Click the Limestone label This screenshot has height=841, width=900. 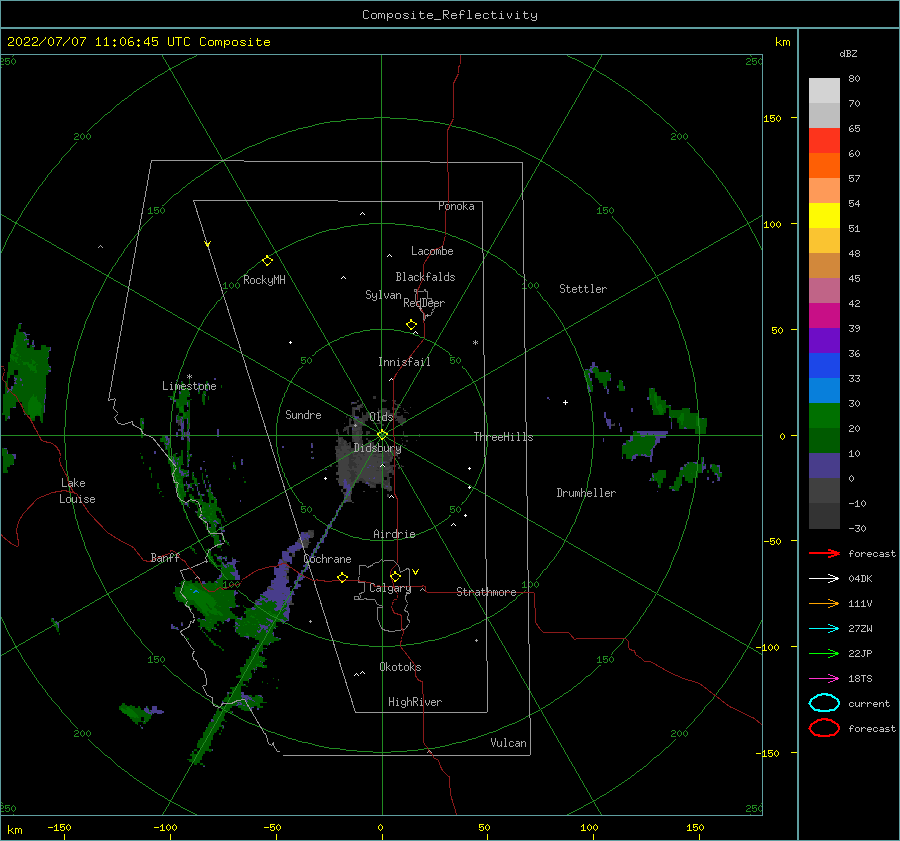(x=189, y=386)
